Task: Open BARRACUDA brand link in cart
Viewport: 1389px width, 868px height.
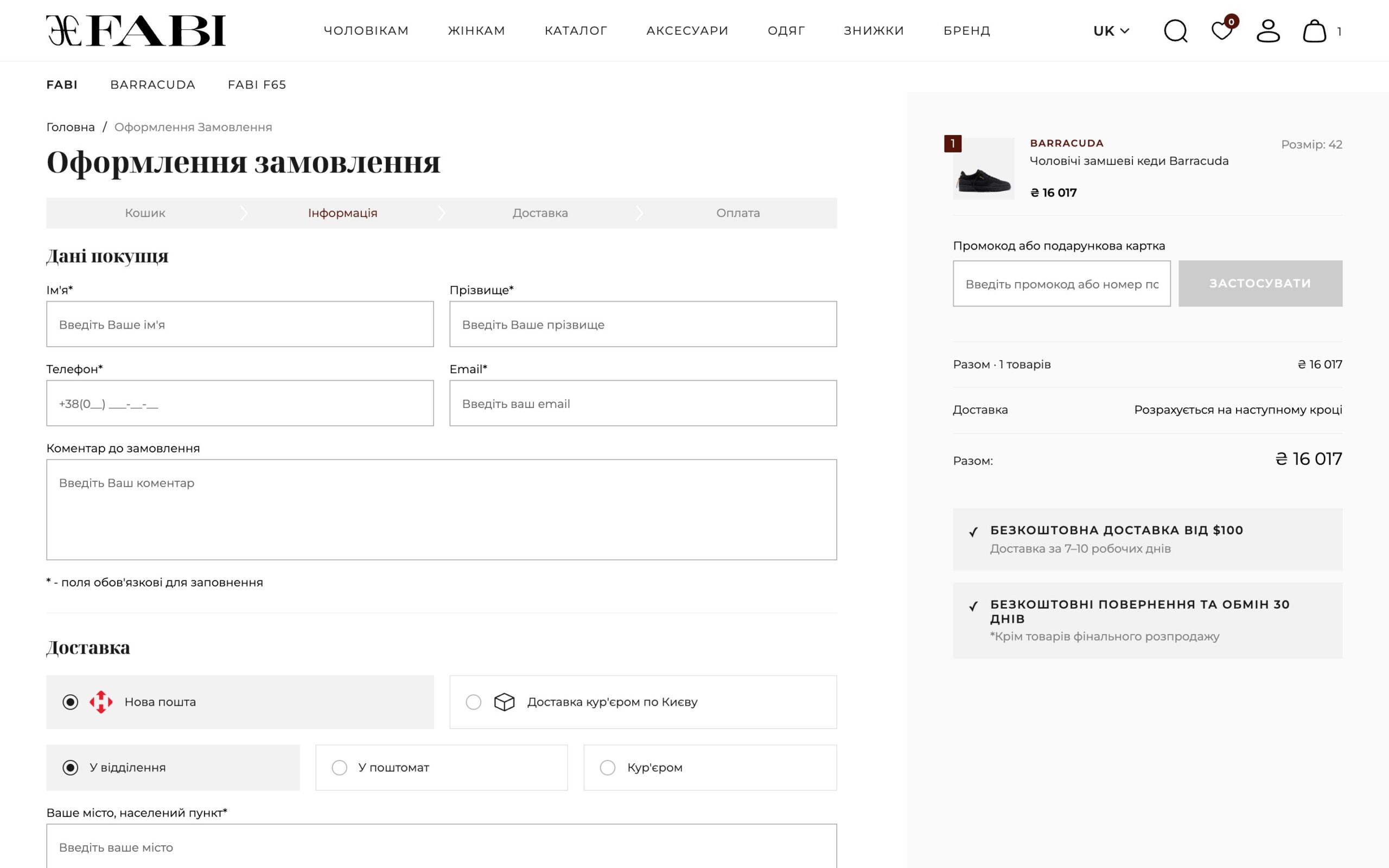Action: click(x=1066, y=143)
